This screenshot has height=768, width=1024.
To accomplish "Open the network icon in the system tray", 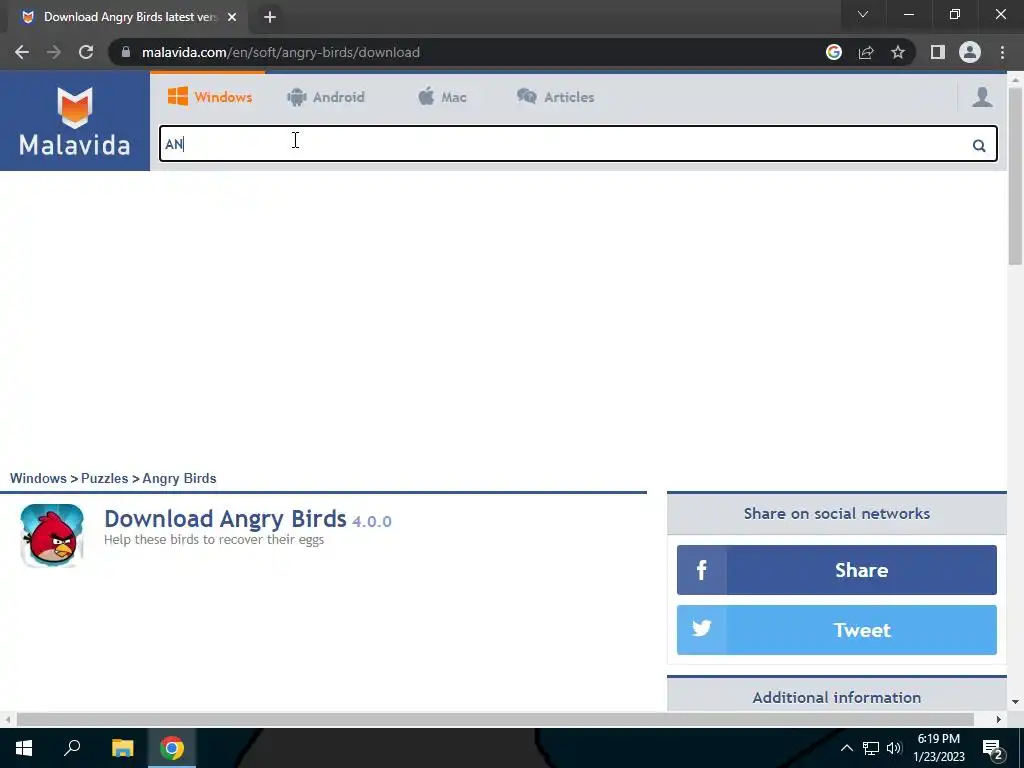I will (871, 748).
